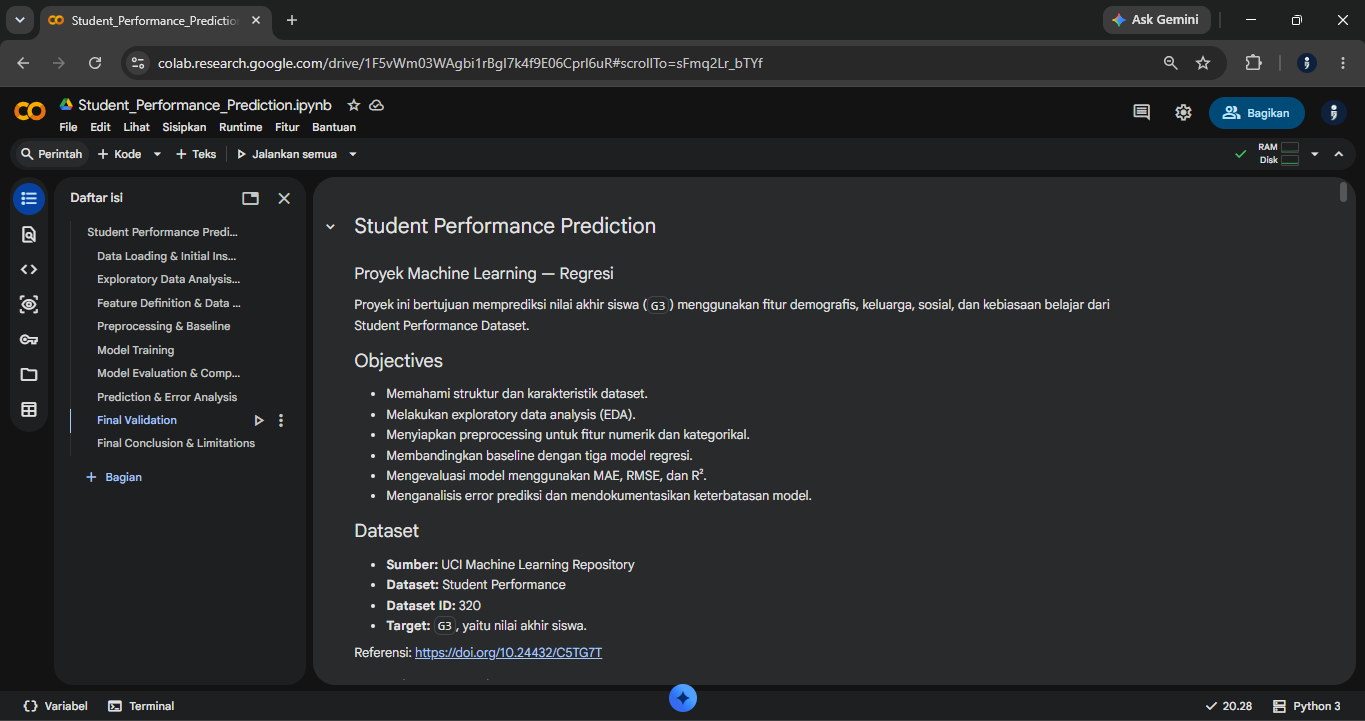Open the Chrome tab search dropdown

[x=19, y=20]
